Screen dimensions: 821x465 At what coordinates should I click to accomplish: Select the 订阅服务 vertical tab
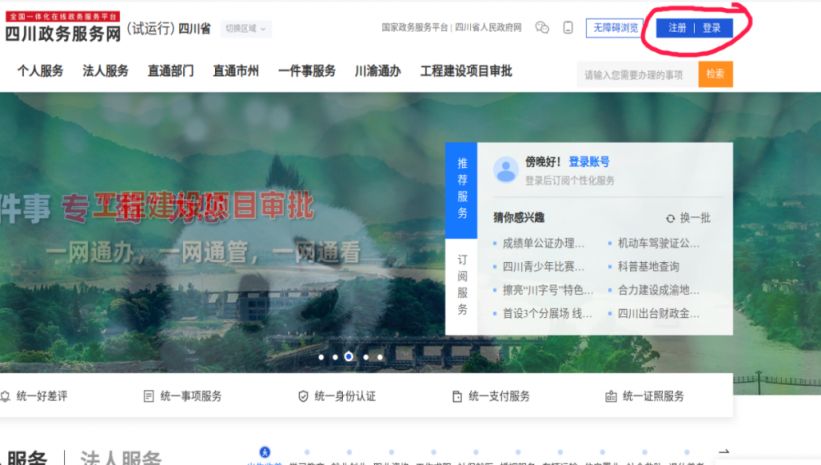pos(461,285)
